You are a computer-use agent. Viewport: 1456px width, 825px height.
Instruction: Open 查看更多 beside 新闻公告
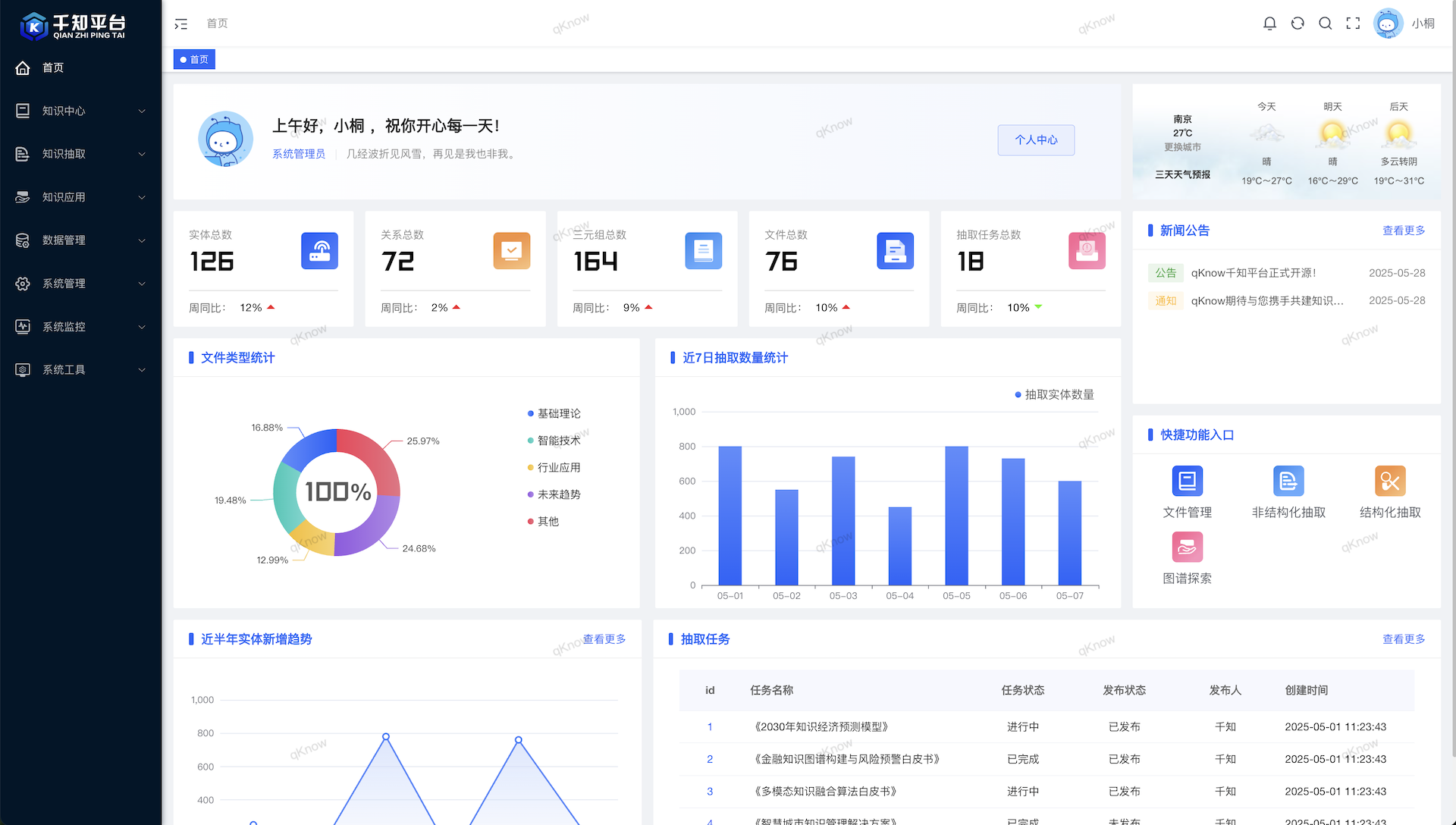tap(1404, 231)
